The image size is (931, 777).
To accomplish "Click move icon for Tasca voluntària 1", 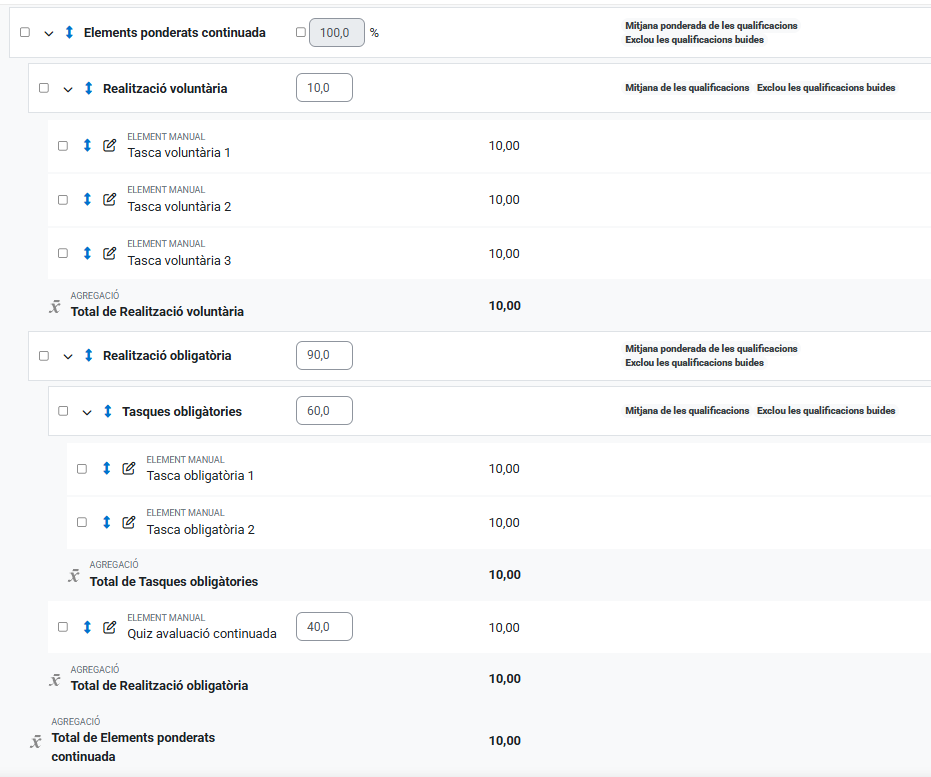I will coord(87,145).
